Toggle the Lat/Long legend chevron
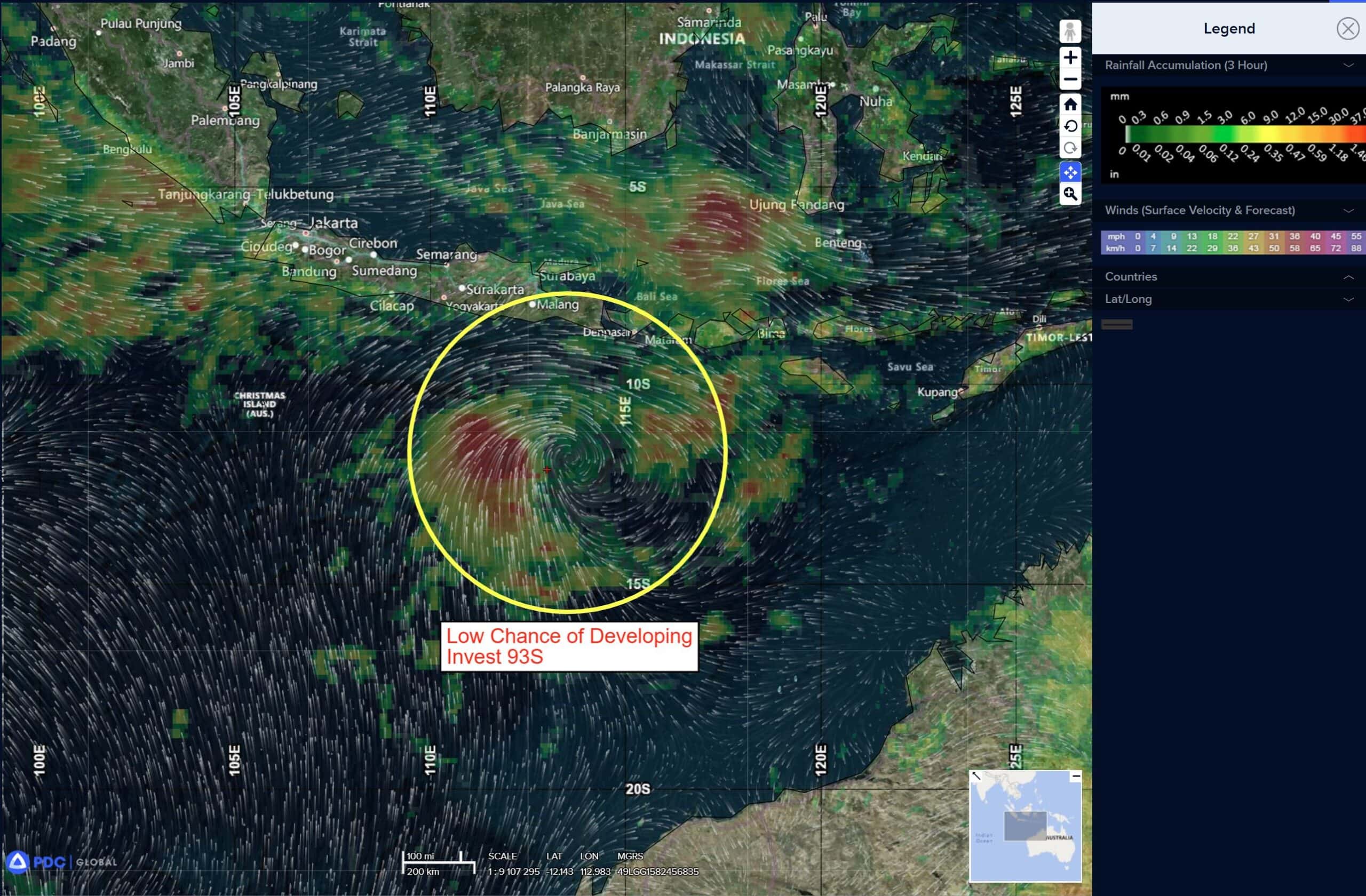The image size is (1366, 896). (1348, 299)
